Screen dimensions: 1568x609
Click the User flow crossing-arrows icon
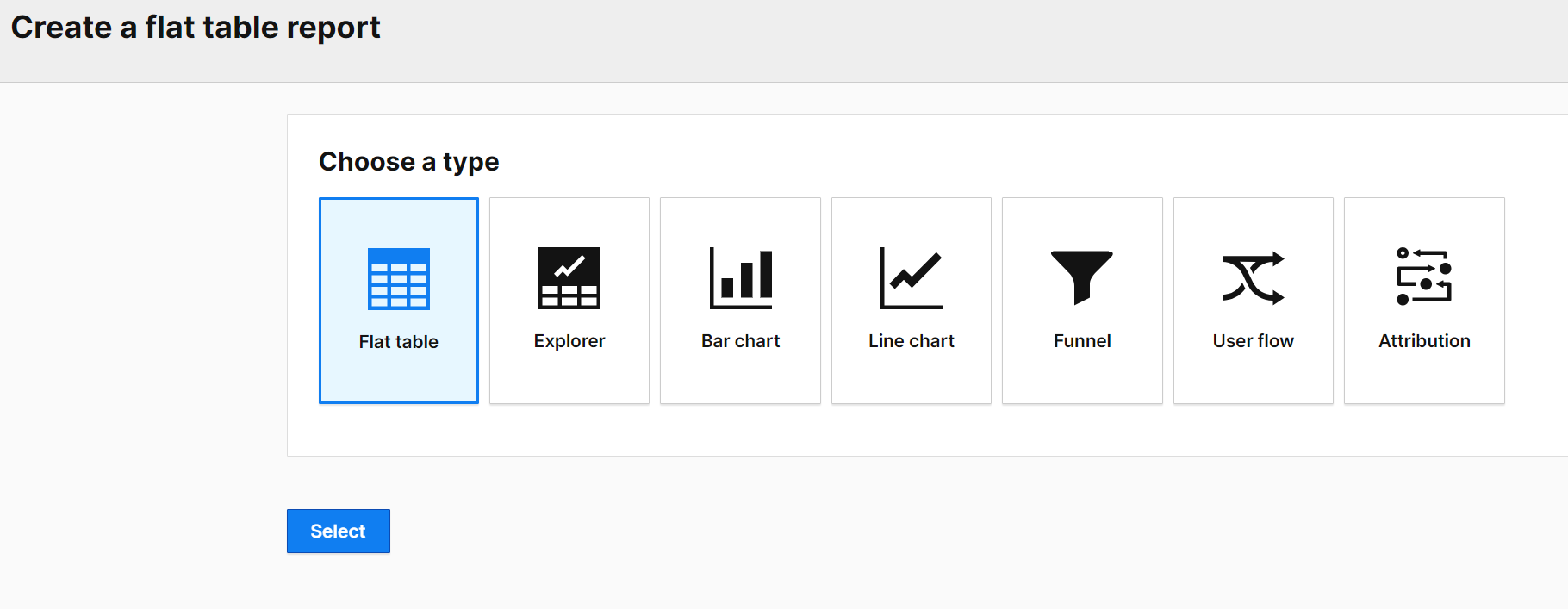(x=1253, y=277)
